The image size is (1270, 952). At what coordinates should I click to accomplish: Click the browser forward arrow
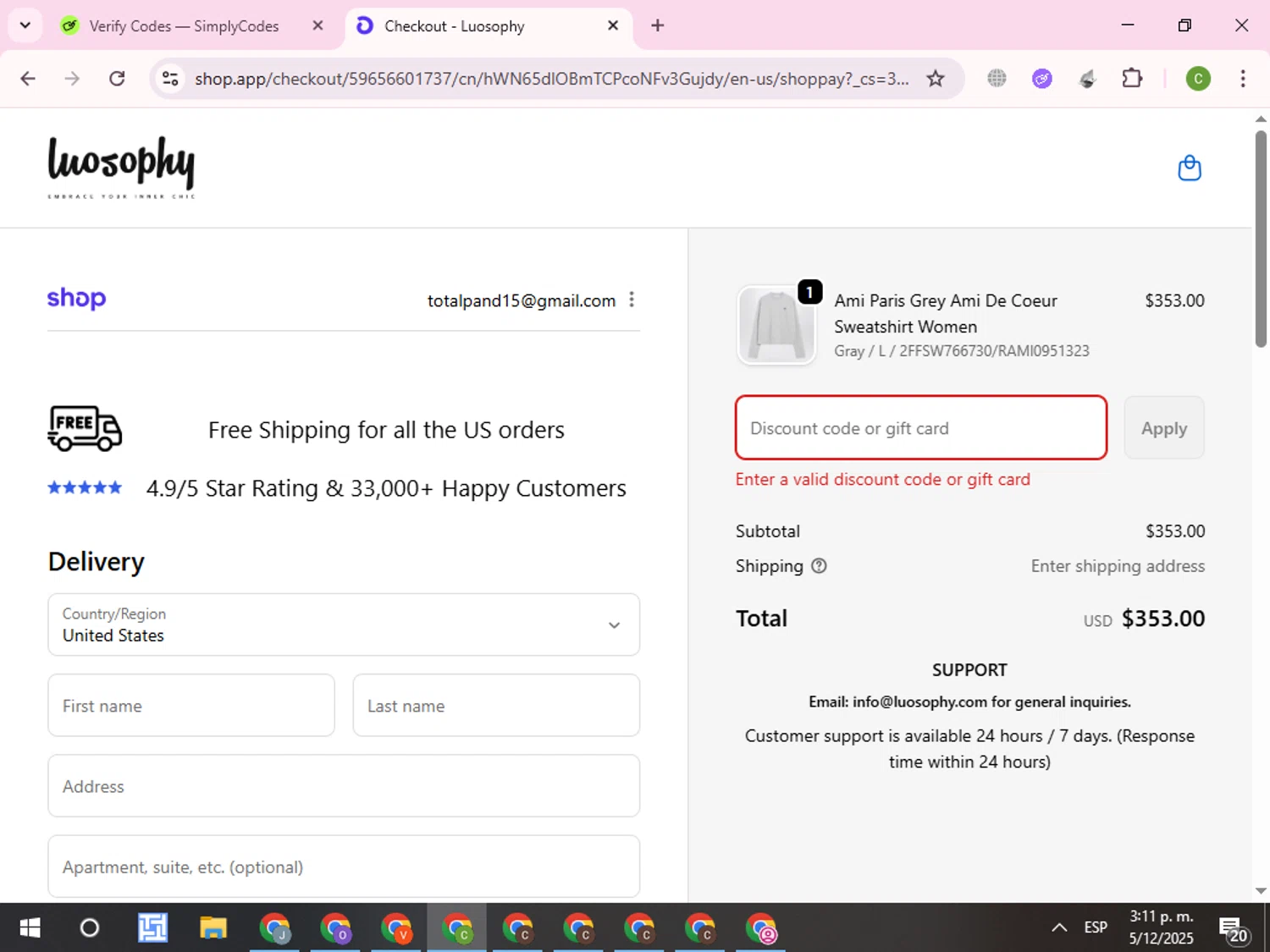72,79
